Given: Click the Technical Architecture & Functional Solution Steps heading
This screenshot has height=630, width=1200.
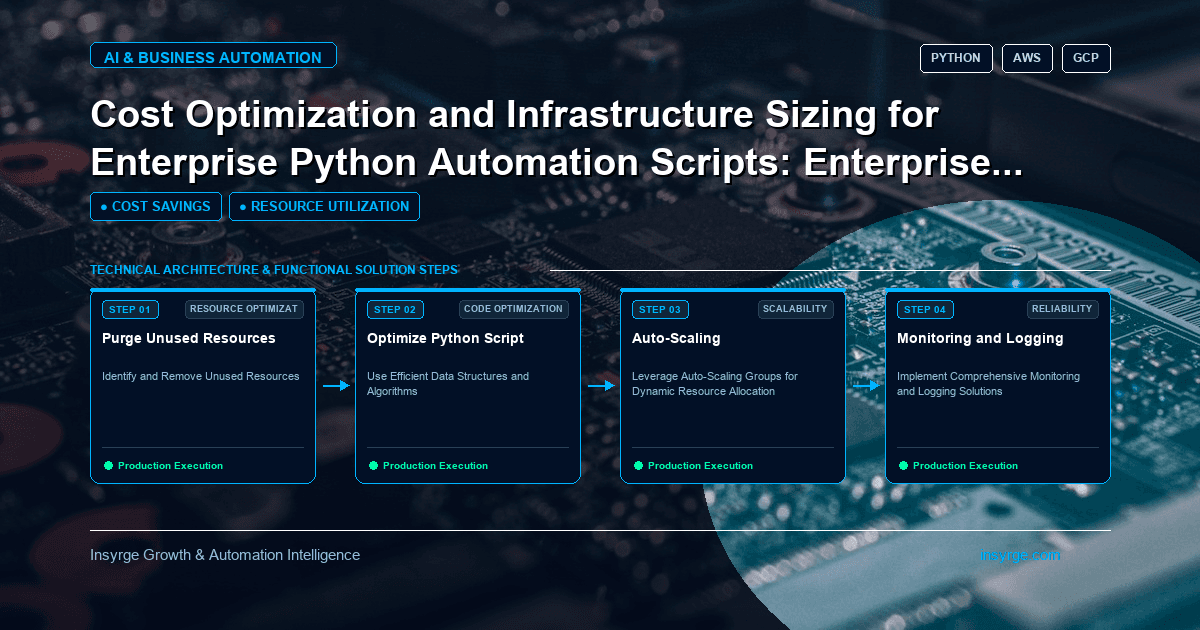Looking at the screenshot, I should 274,270.
